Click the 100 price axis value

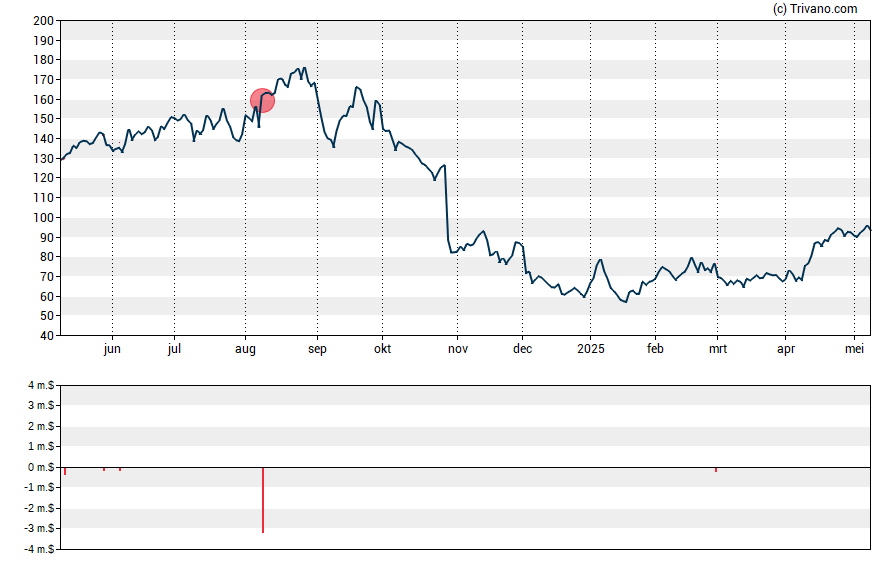(44, 218)
